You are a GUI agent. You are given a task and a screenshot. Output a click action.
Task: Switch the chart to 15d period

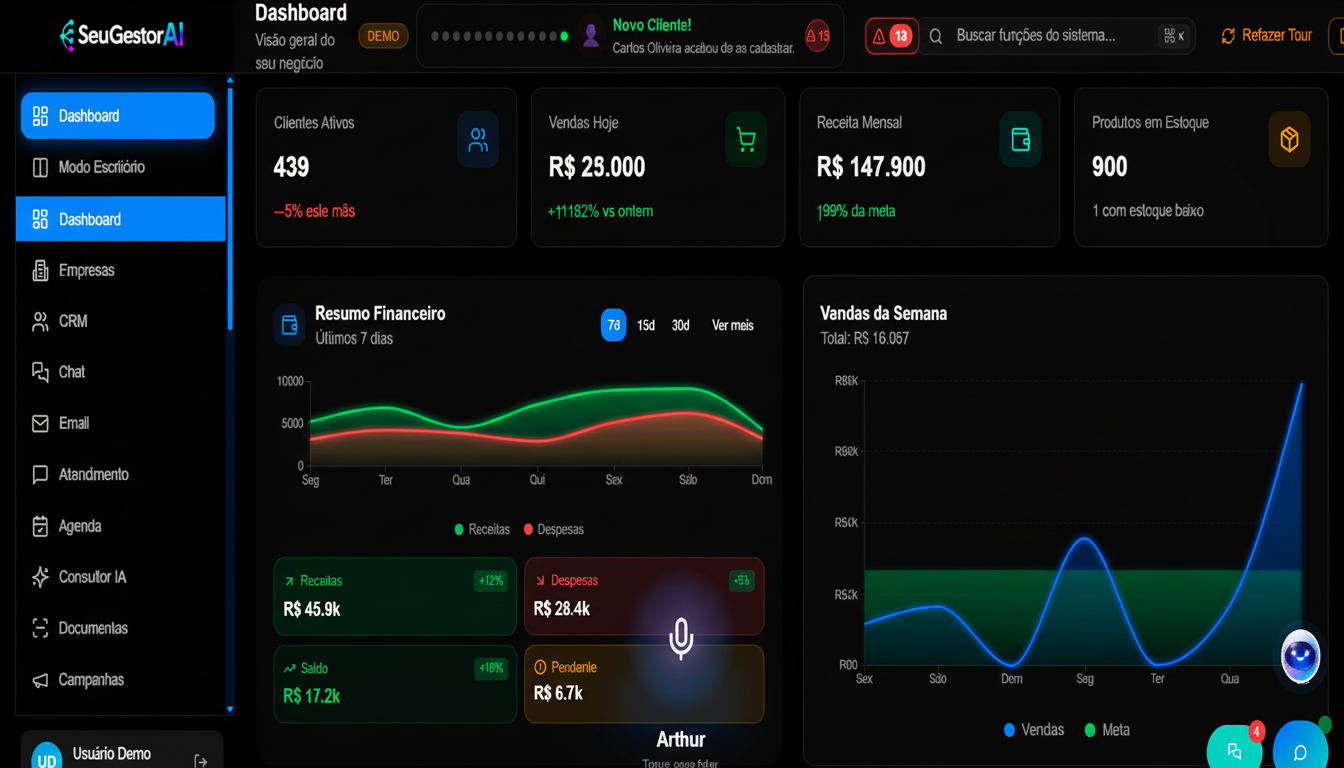646,325
